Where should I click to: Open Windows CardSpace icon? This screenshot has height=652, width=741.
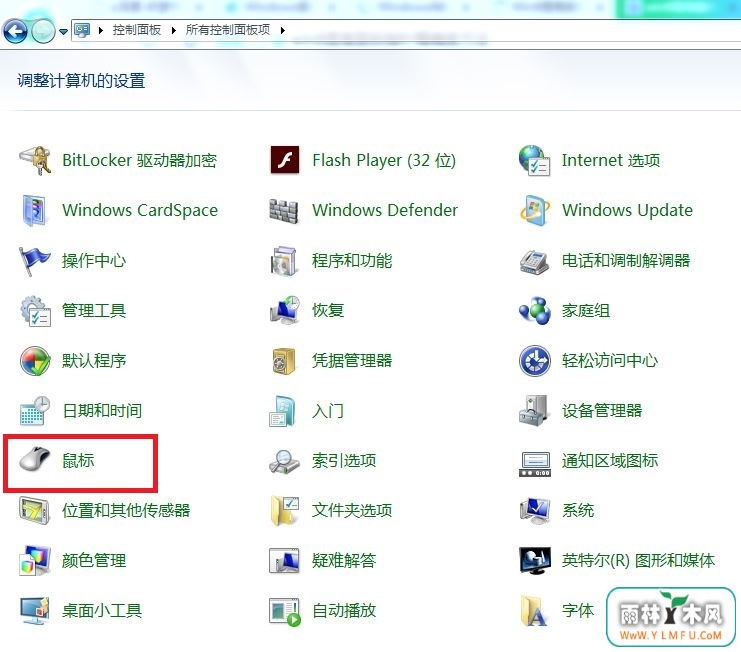tap(34, 210)
